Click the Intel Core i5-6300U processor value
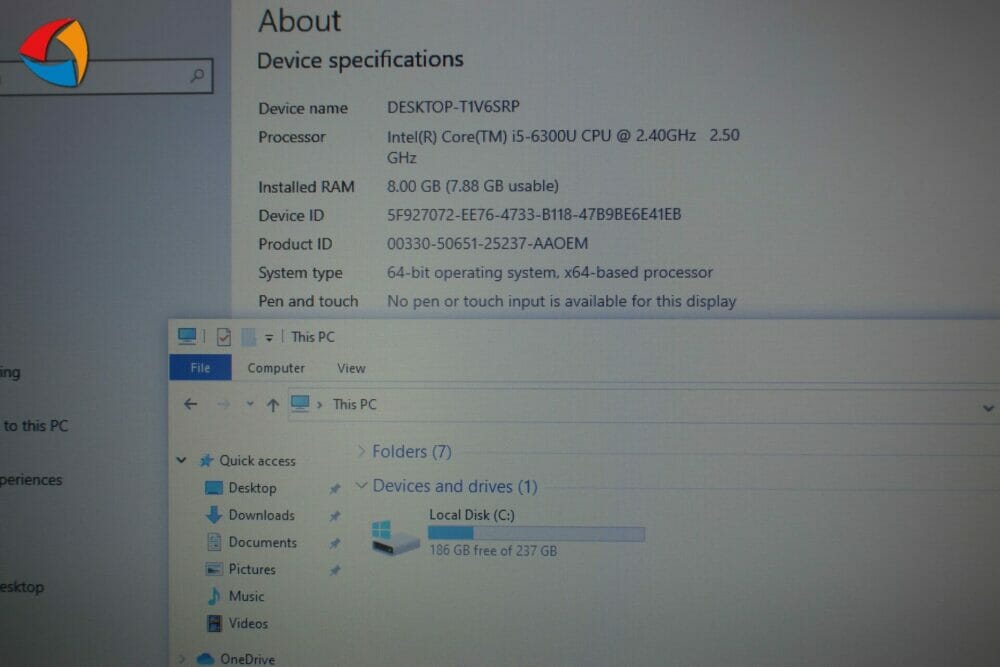 [x=563, y=146]
